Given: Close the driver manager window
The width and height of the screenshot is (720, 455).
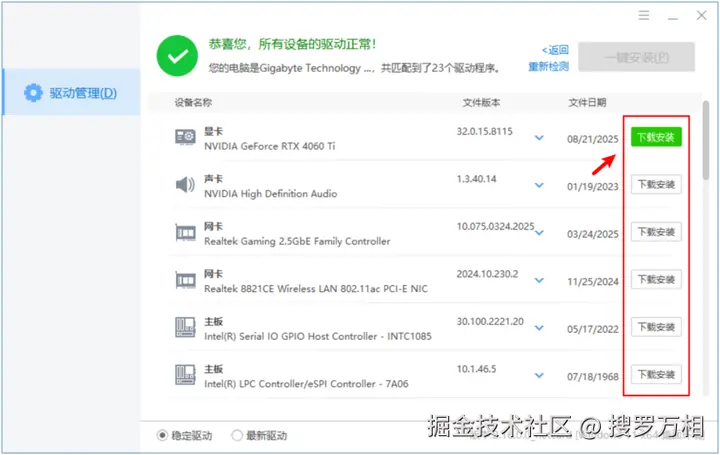Looking at the screenshot, I should (701, 16).
